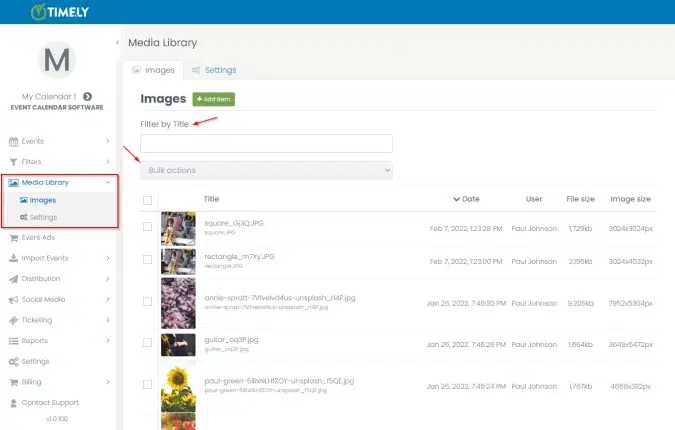Select Settings under Media Library
Screen dimensions: 675x430
[43, 217]
